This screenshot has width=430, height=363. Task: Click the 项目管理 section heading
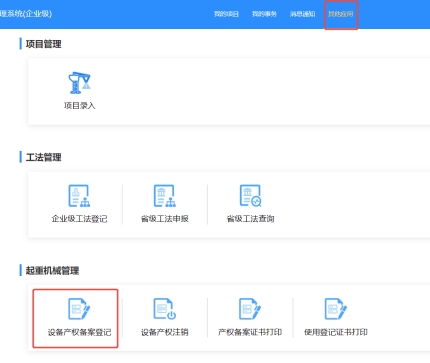43,44
